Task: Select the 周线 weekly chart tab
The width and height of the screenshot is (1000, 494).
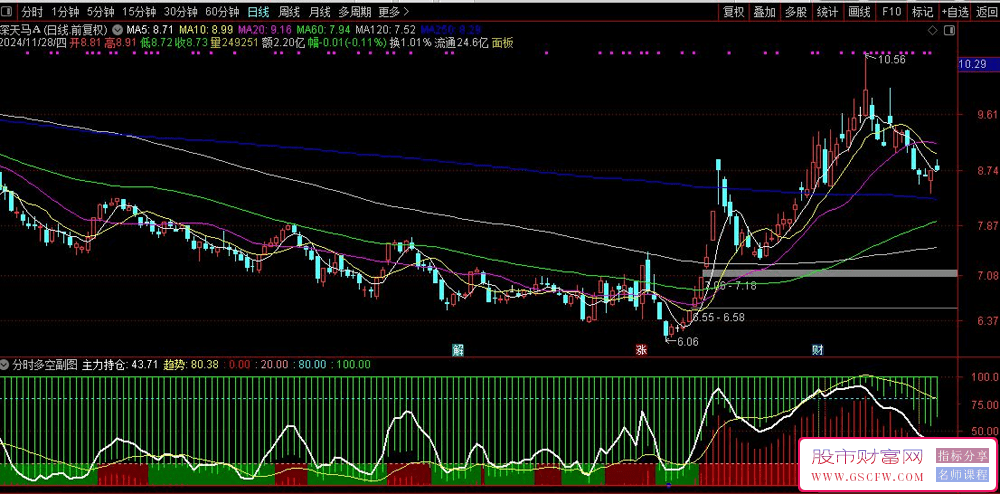Action: click(x=289, y=11)
